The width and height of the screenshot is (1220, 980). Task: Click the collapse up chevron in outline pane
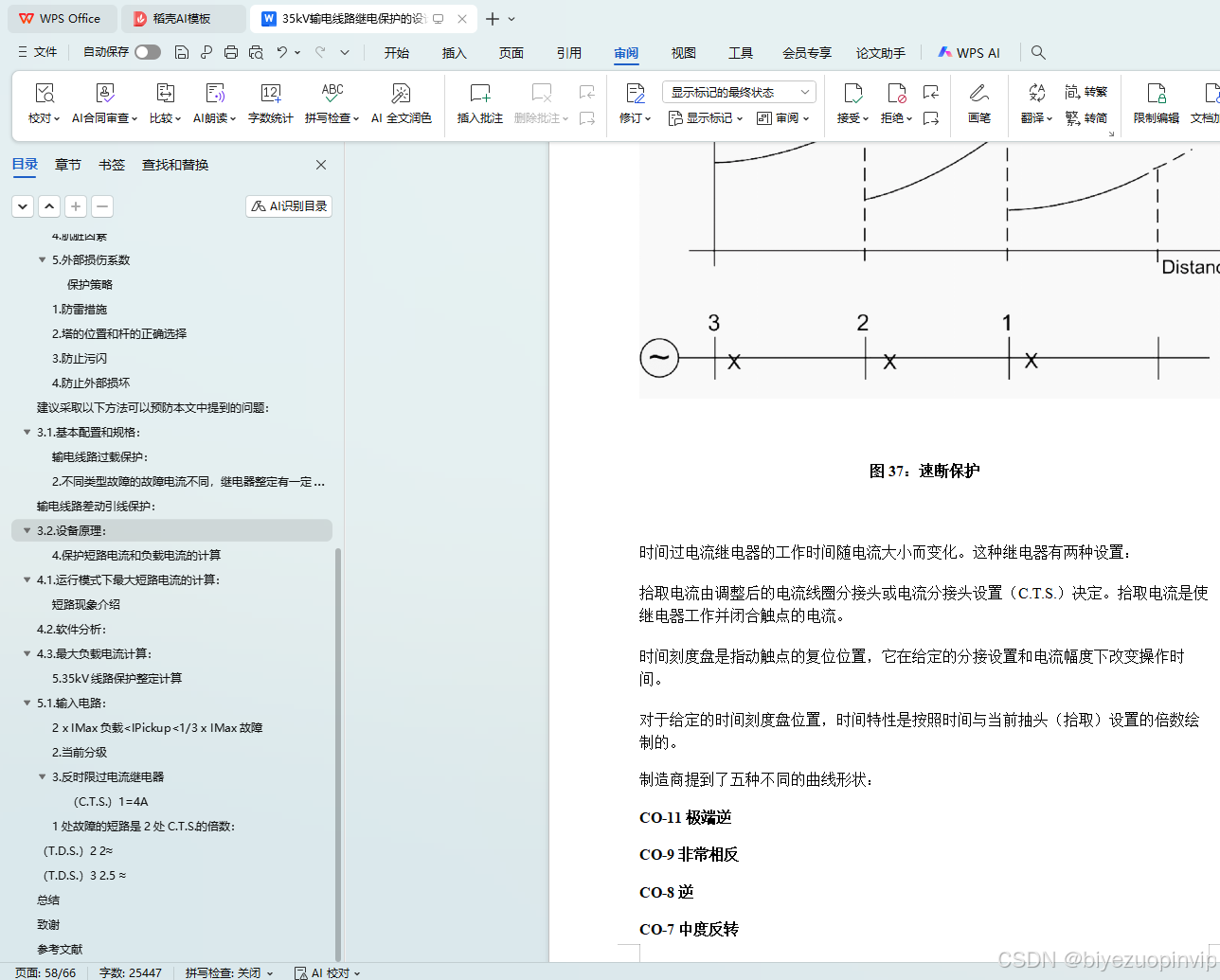click(49, 205)
